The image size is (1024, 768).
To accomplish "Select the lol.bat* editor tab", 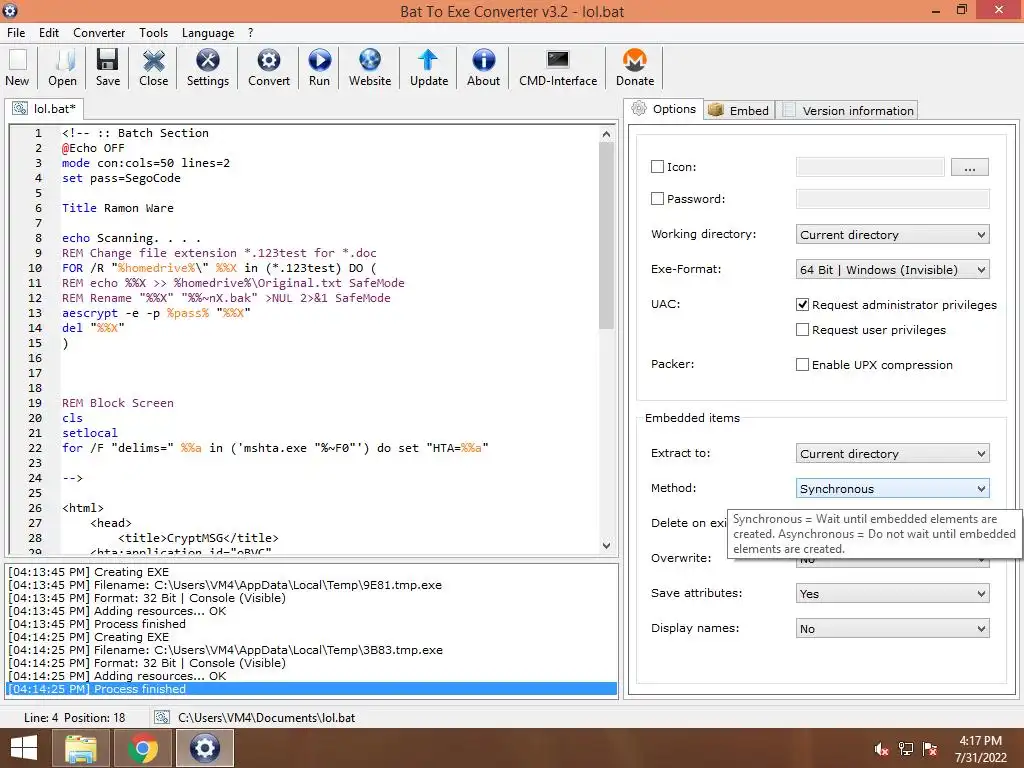I will [x=44, y=108].
